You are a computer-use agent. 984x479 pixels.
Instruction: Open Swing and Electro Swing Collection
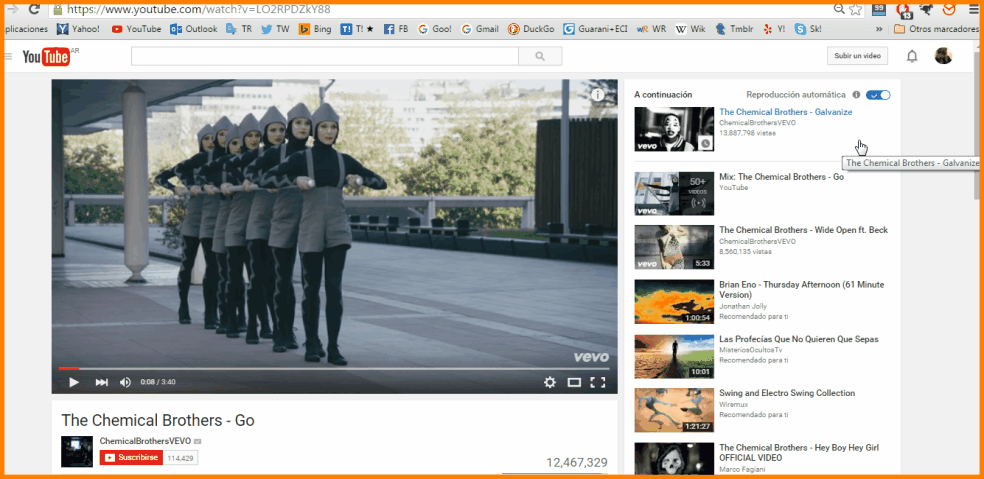[x=787, y=393]
